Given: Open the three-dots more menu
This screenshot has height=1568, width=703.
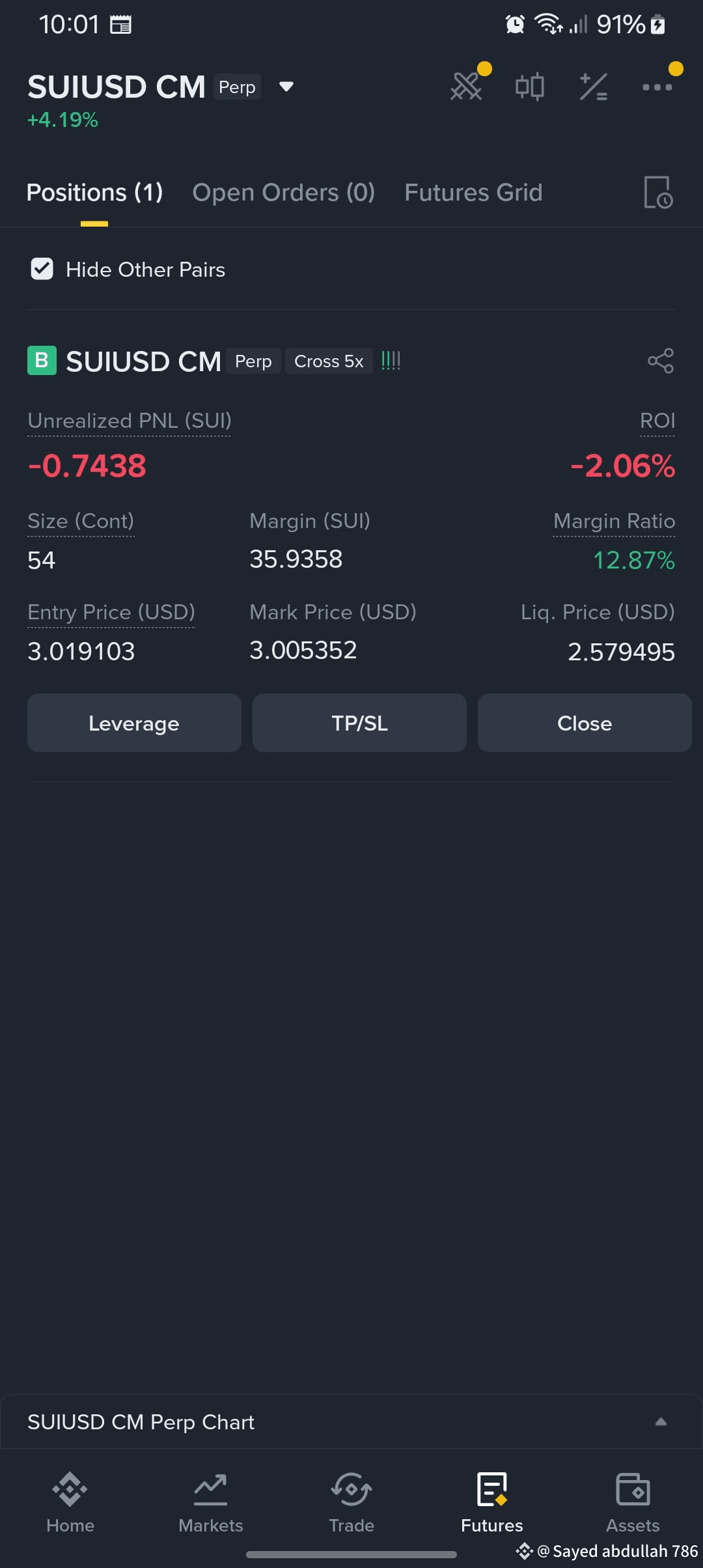Looking at the screenshot, I should 657,87.
